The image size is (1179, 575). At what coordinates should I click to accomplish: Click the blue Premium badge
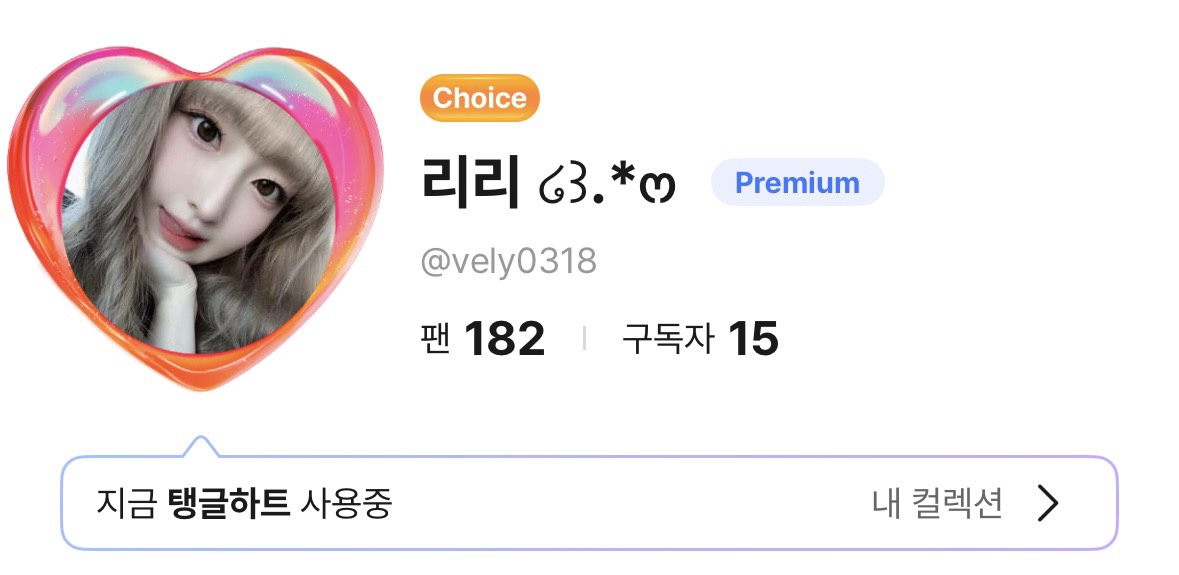click(x=797, y=183)
